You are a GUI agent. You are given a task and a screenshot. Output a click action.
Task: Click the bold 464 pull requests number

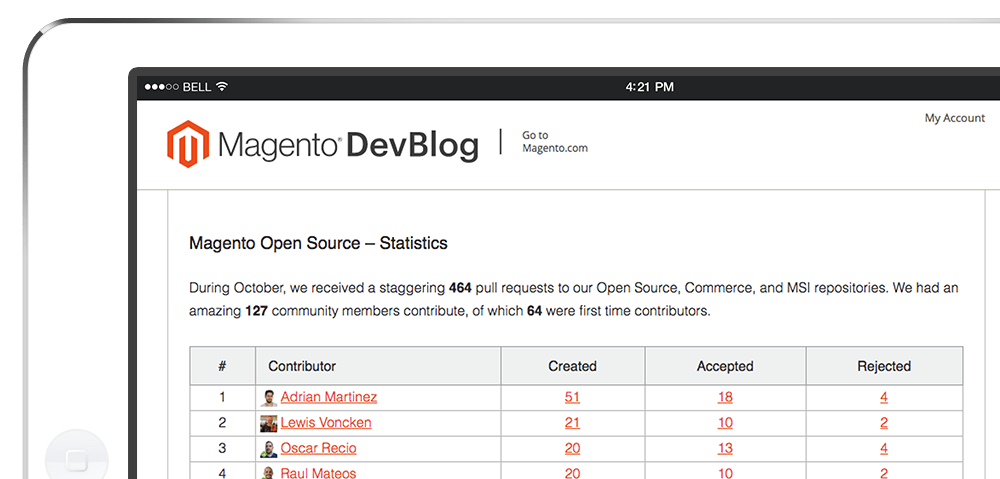tap(460, 288)
